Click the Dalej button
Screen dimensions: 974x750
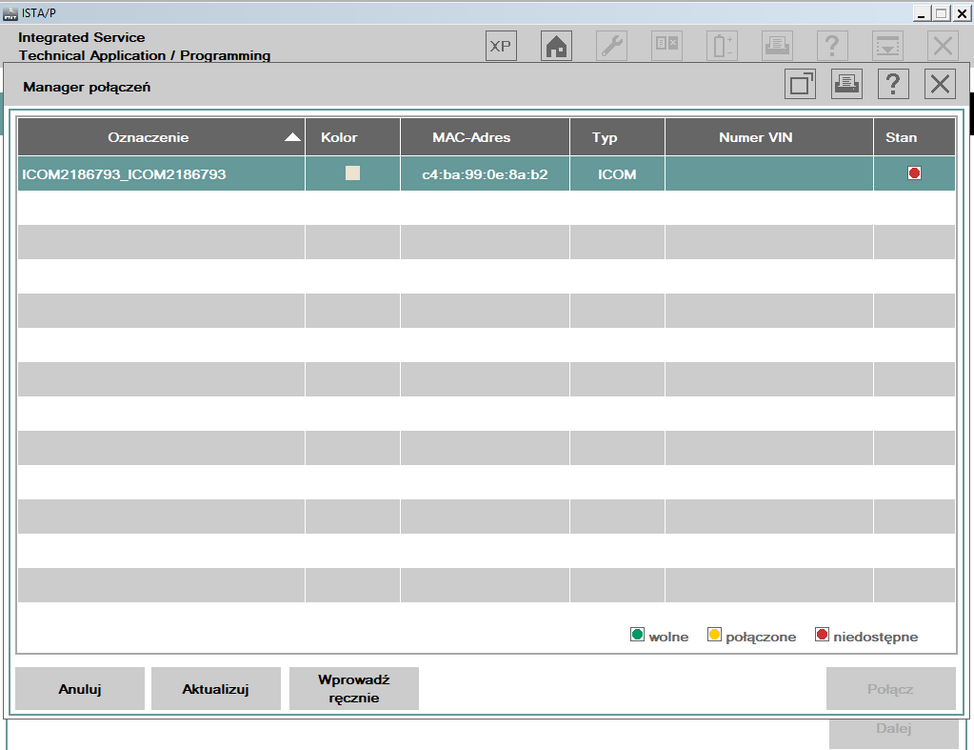coord(893,733)
